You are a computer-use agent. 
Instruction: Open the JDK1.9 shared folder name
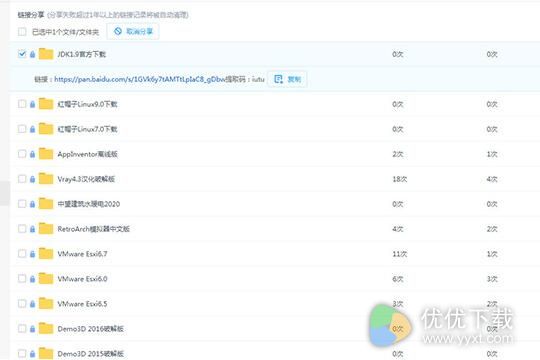pos(82,54)
